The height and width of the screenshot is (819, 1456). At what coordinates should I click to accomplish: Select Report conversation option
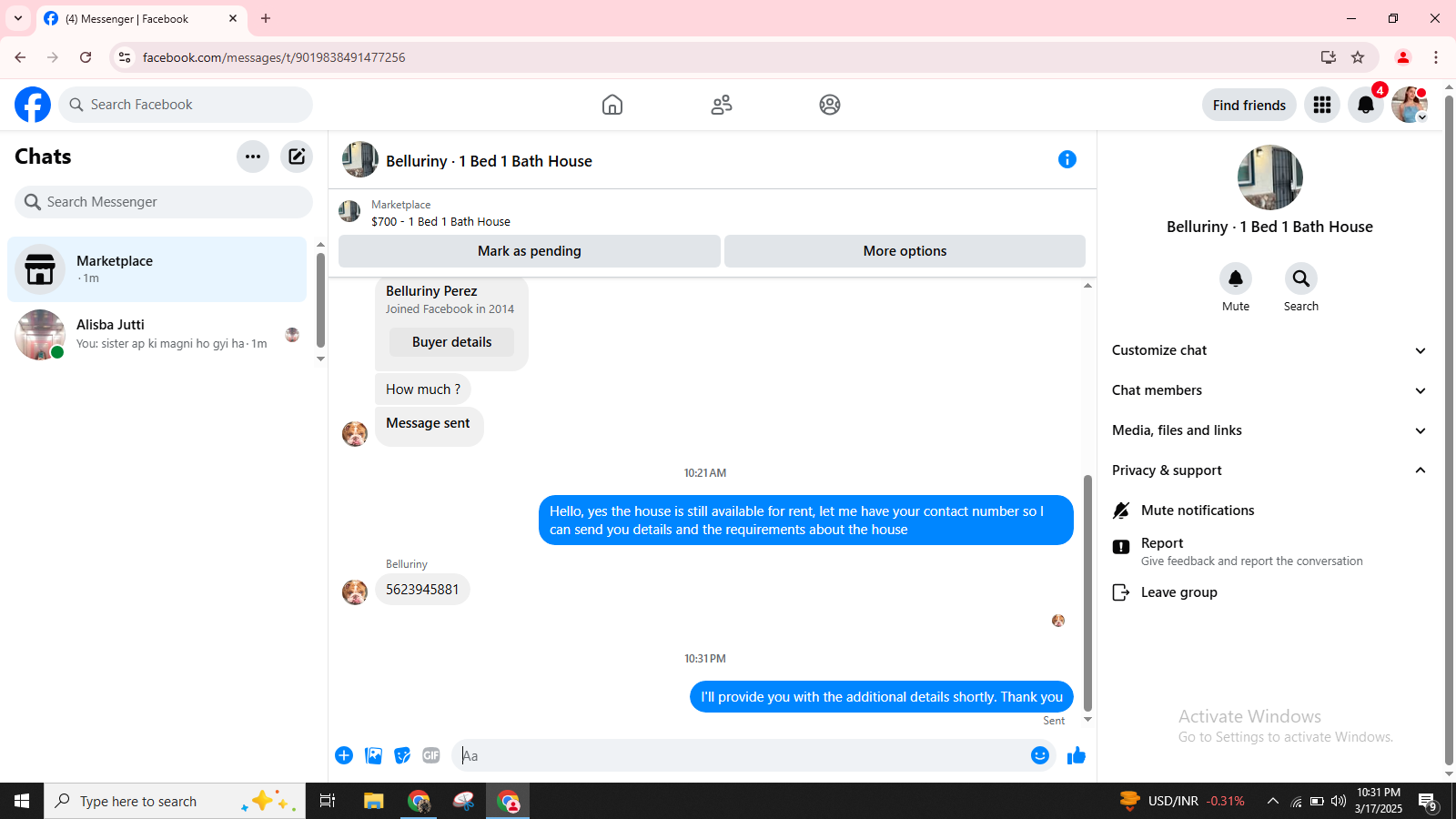click(x=1269, y=551)
